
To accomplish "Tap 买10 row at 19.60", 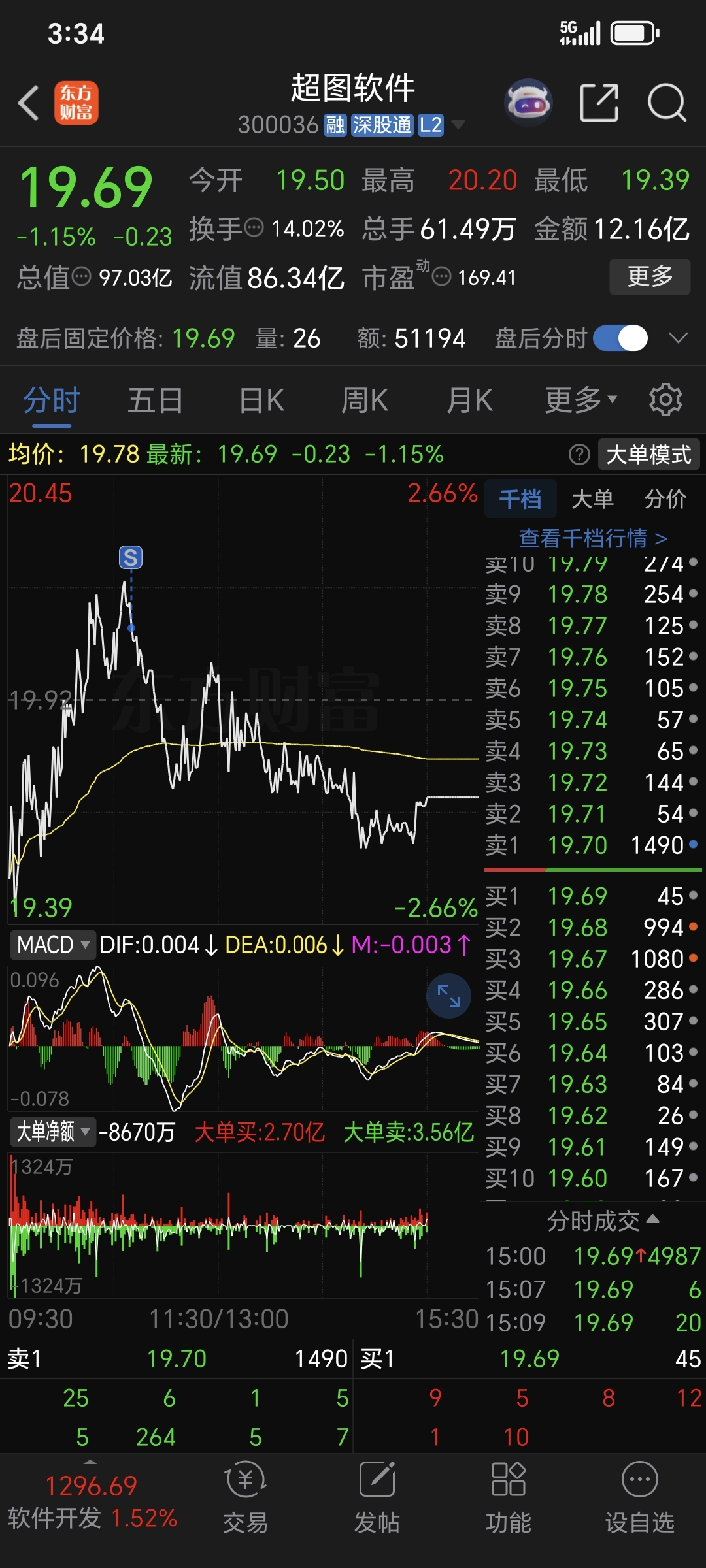I will tap(592, 1179).
